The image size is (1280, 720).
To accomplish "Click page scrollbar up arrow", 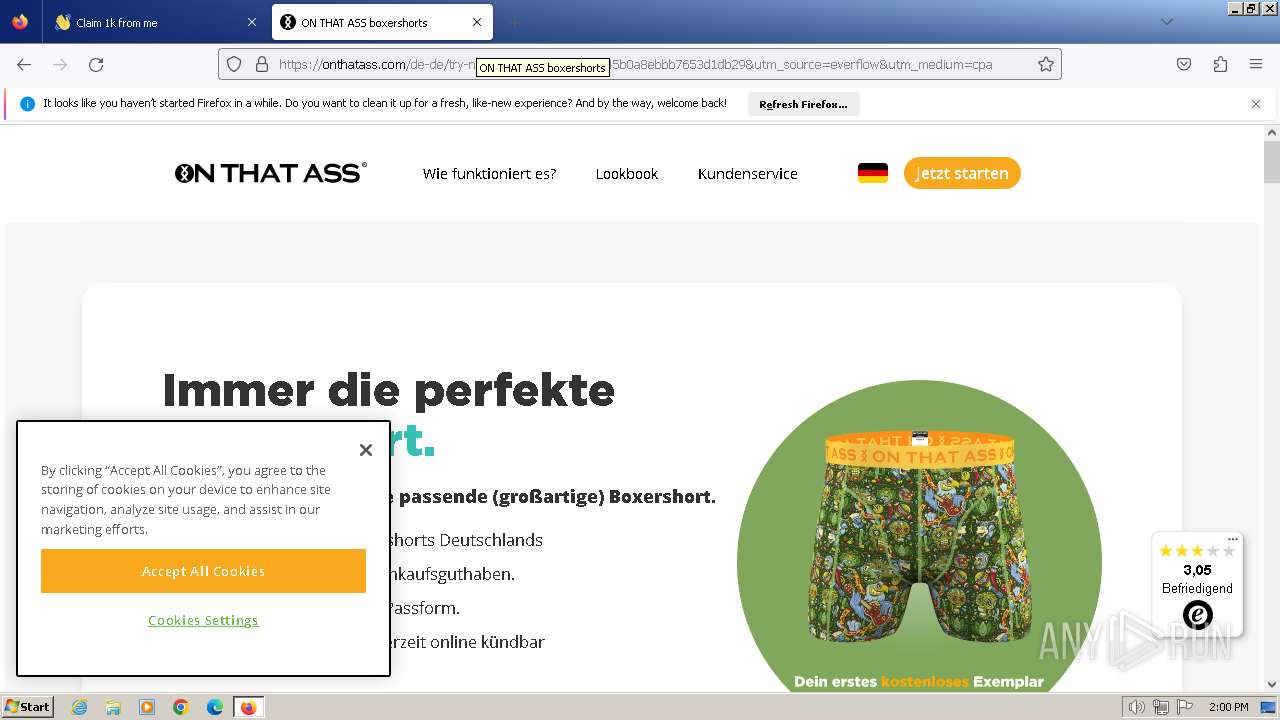I will [x=1272, y=132].
